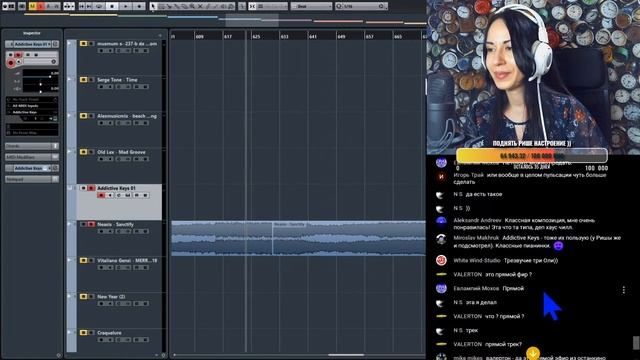This screenshot has width=640, height=360.
Task: Unmute the Serge Tone - Time track
Action: pyautogui.click(x=83, y=80)
